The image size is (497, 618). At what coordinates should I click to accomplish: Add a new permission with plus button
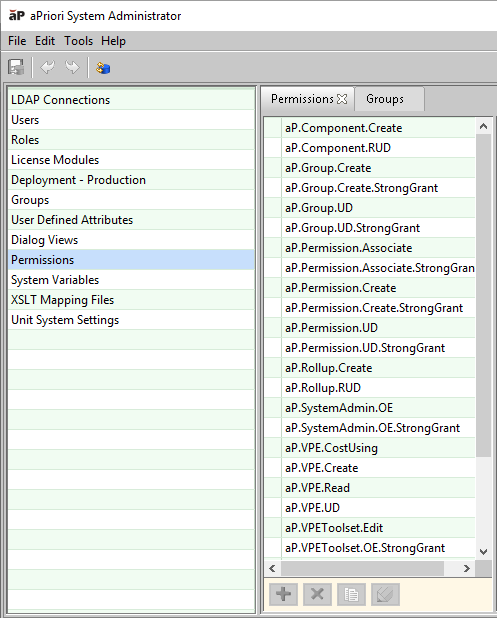[x=283, y=594]
